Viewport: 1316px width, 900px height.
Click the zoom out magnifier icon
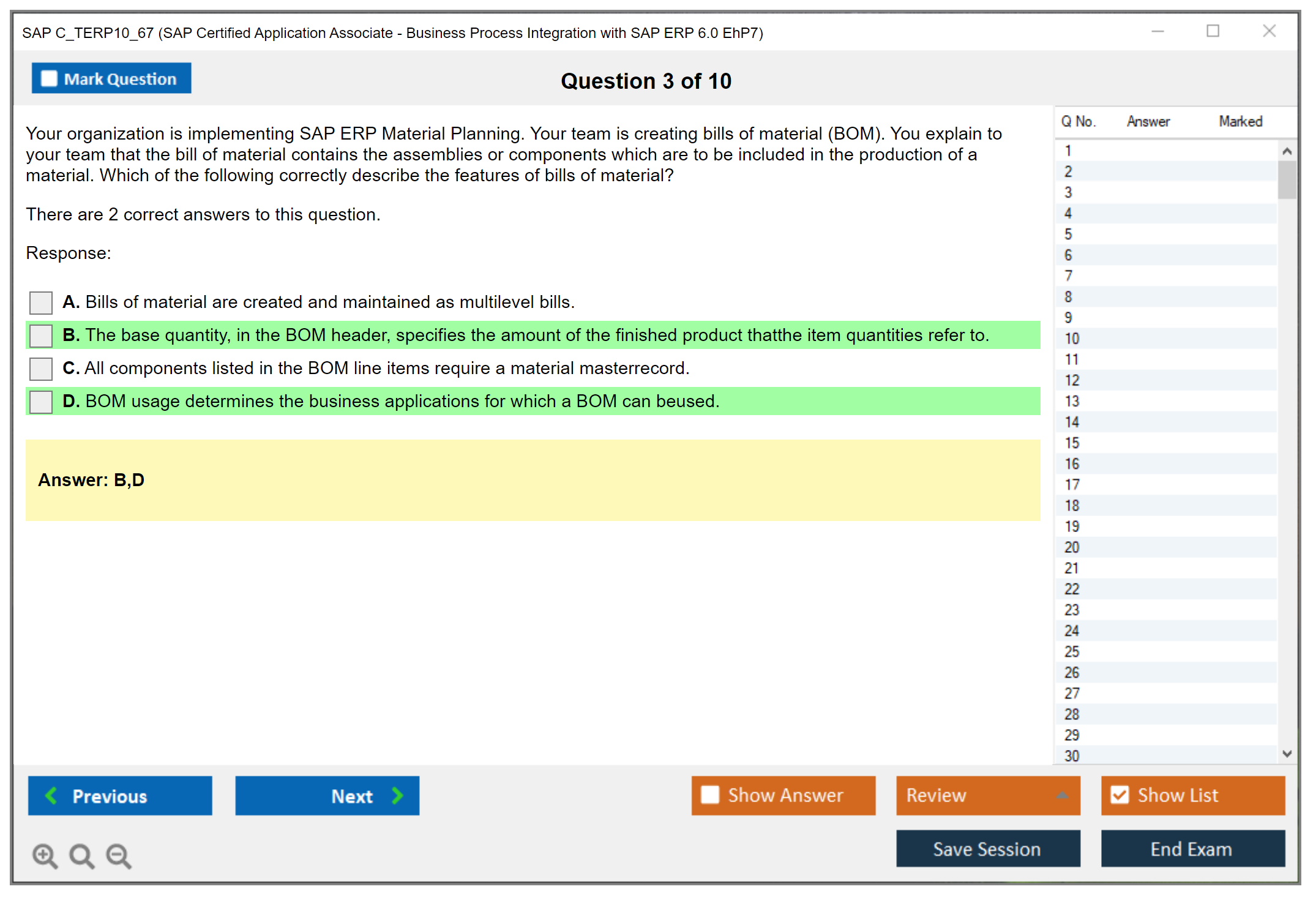119,855
